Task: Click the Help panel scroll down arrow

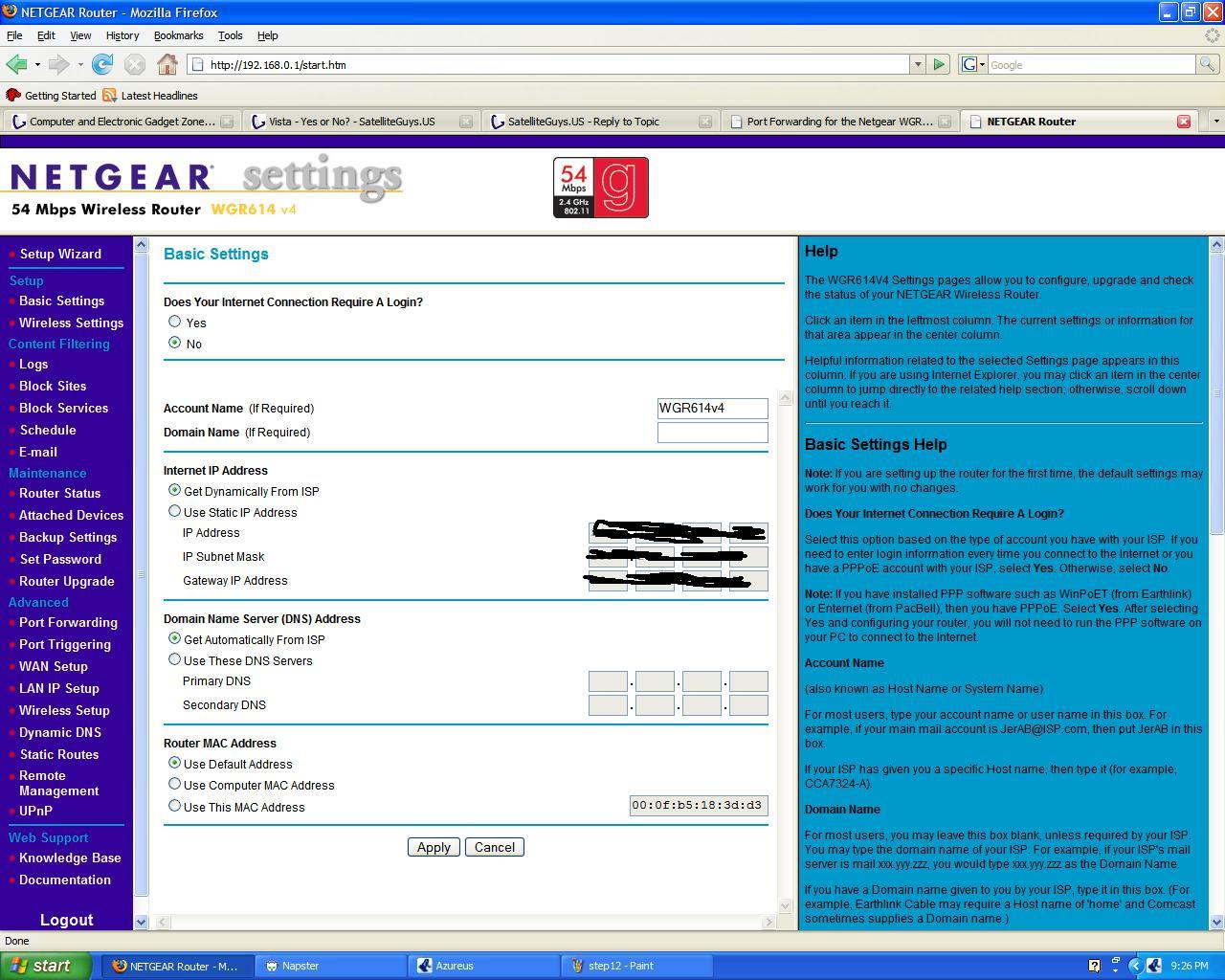Action: [x=1217, y=922]
